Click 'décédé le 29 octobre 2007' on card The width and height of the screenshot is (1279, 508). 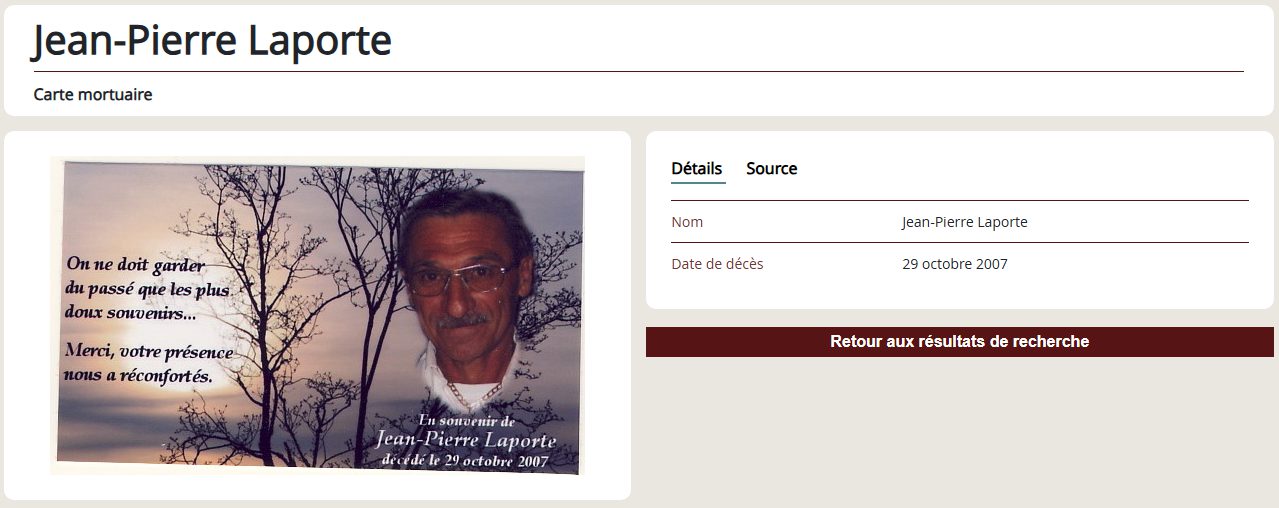tap(466, 461)
